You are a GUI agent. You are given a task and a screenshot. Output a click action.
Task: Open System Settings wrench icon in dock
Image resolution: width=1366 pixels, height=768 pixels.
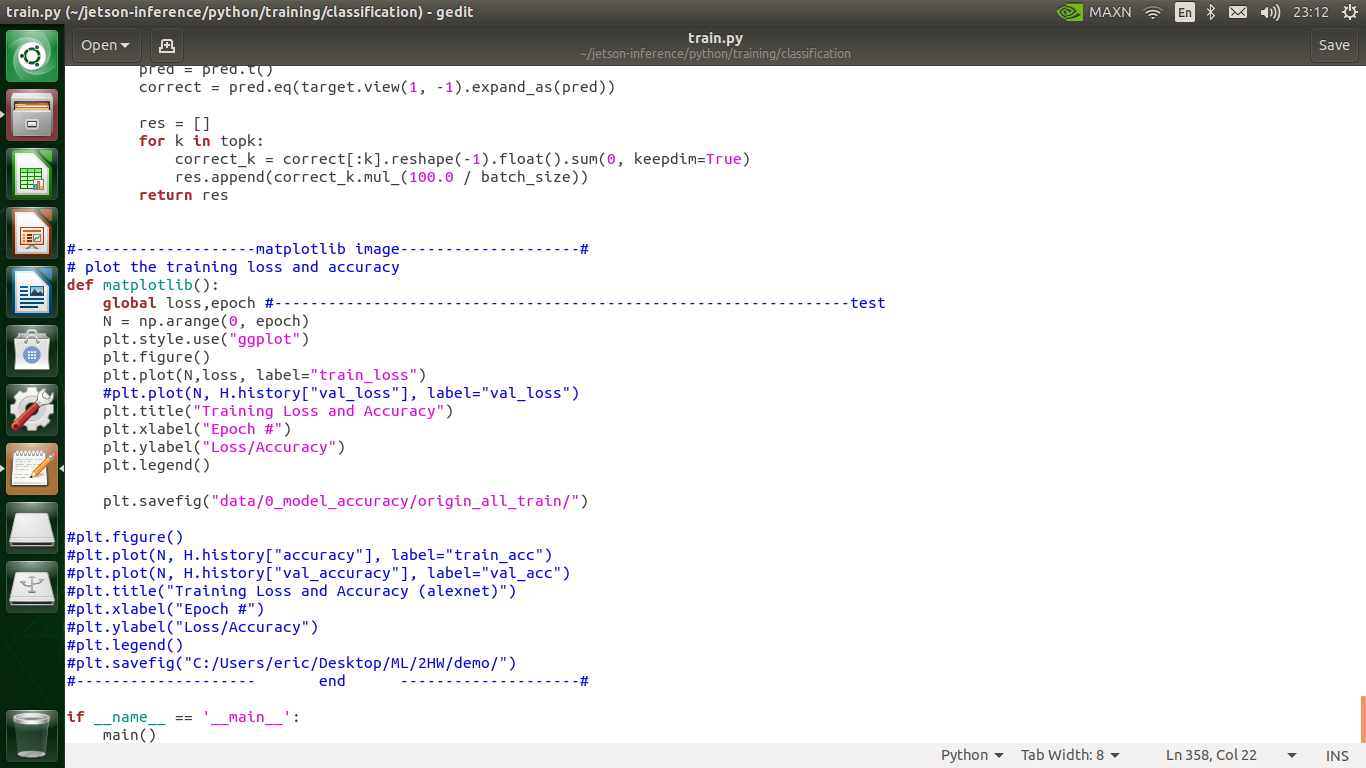coord(31,409)
